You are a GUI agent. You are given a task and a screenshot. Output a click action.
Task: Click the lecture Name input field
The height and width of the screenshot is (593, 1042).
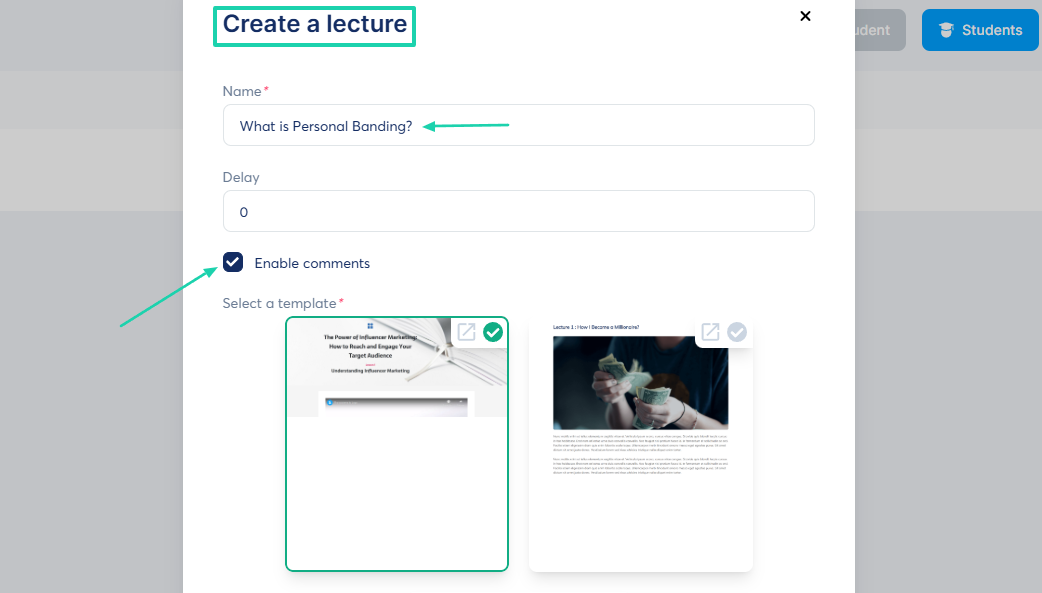(518, 125)
